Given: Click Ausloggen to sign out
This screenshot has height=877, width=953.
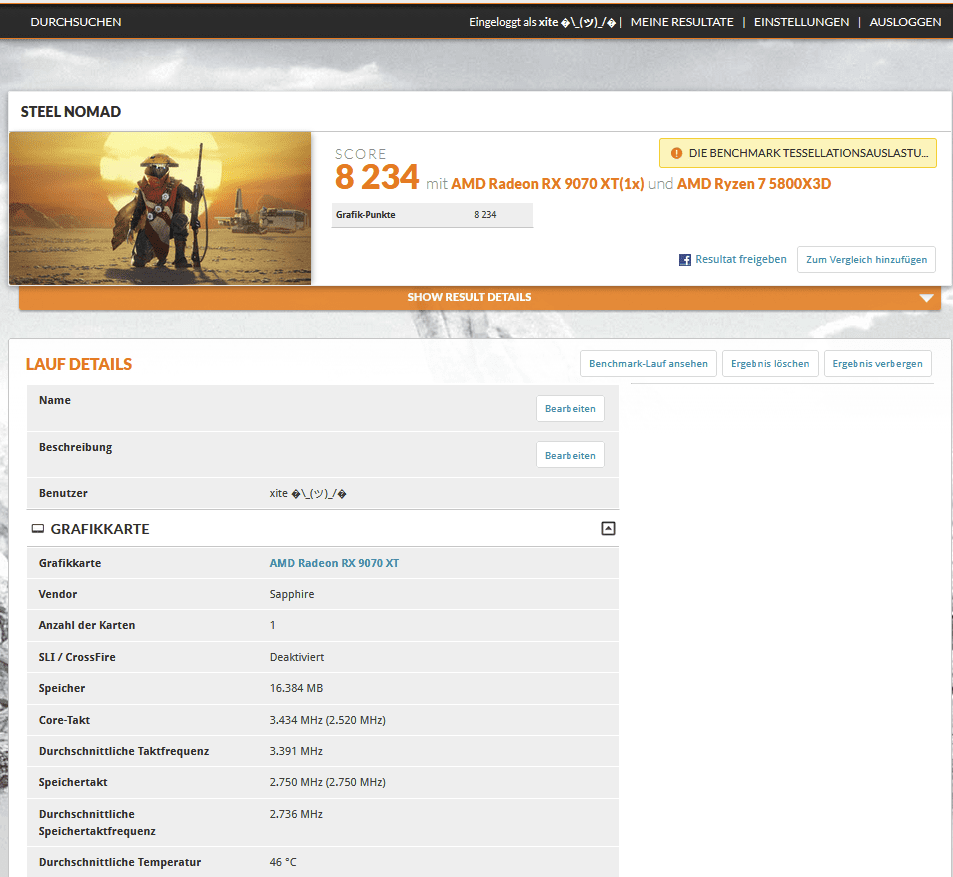Looking at the screenshot, I should coord(905,22).
